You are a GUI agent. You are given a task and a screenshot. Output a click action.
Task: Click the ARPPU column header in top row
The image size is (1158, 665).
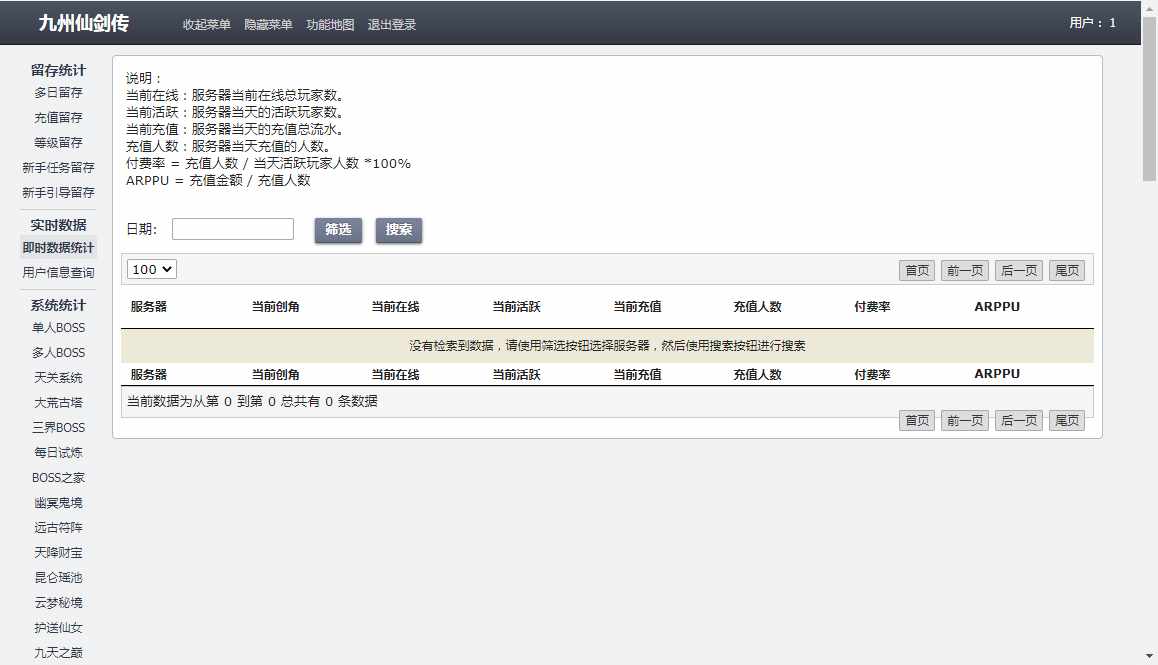coord(997,307)
